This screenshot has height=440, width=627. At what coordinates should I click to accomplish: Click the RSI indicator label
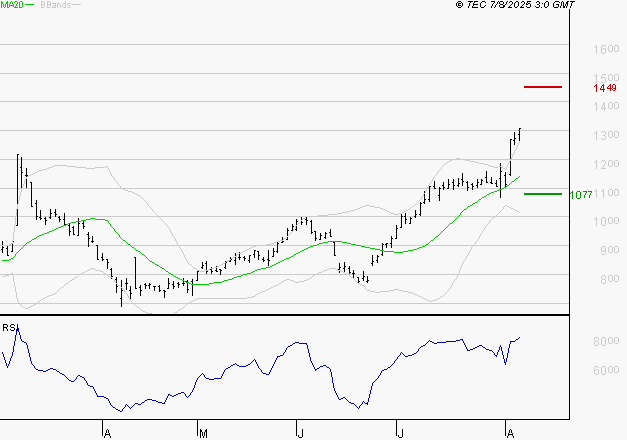click(8, 327)
